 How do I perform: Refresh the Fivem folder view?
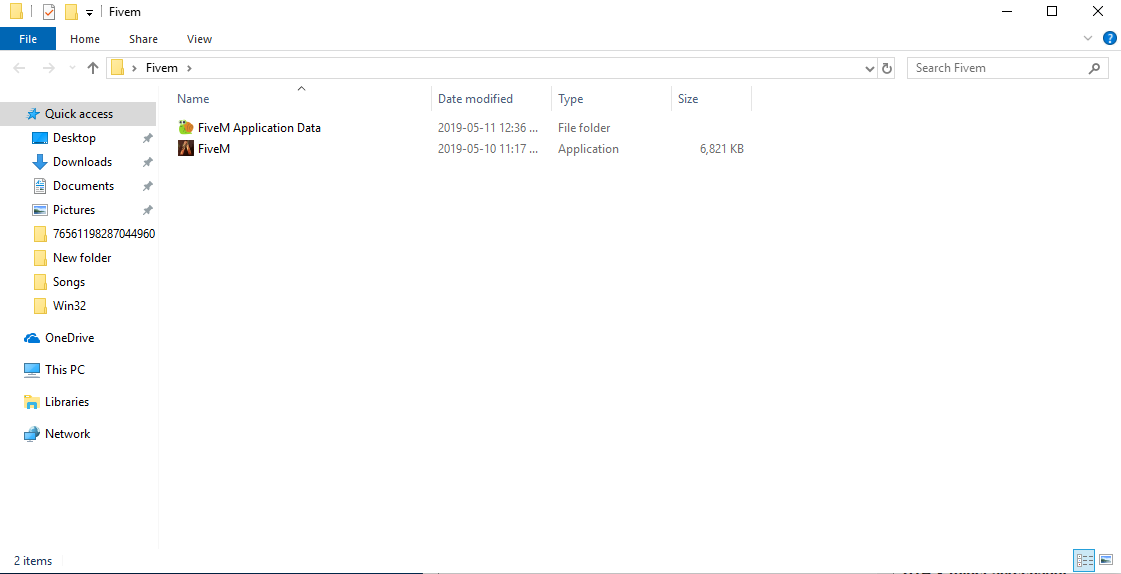(887, 69)
